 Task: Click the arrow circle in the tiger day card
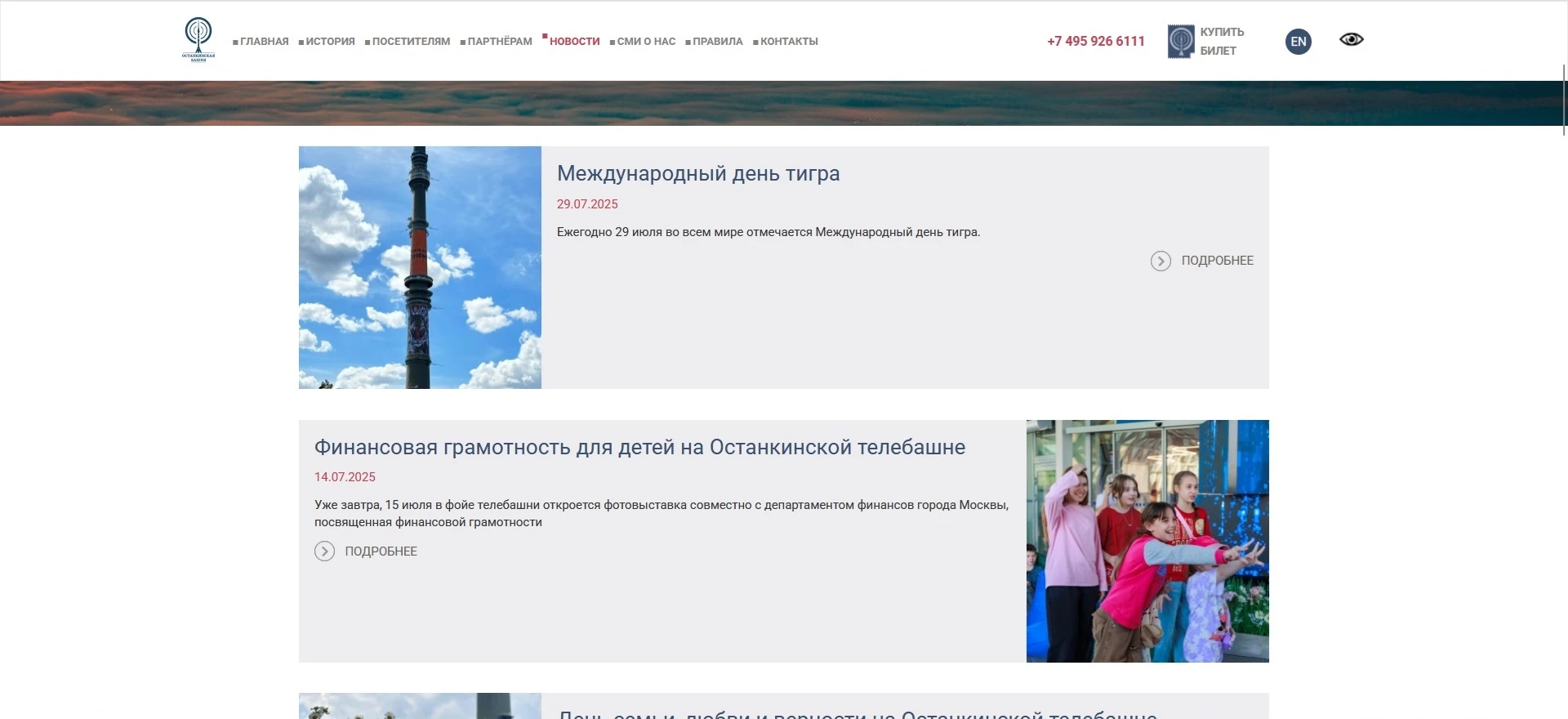click(x=1160, y=261)
